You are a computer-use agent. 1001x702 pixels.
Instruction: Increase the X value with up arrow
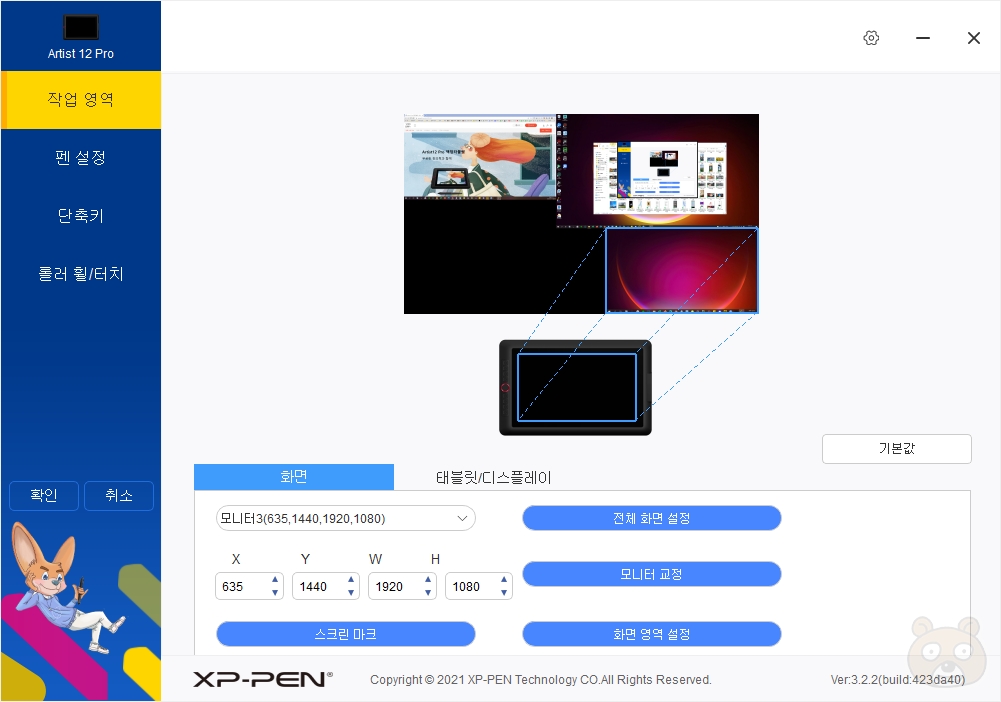[x=275, y=579]
